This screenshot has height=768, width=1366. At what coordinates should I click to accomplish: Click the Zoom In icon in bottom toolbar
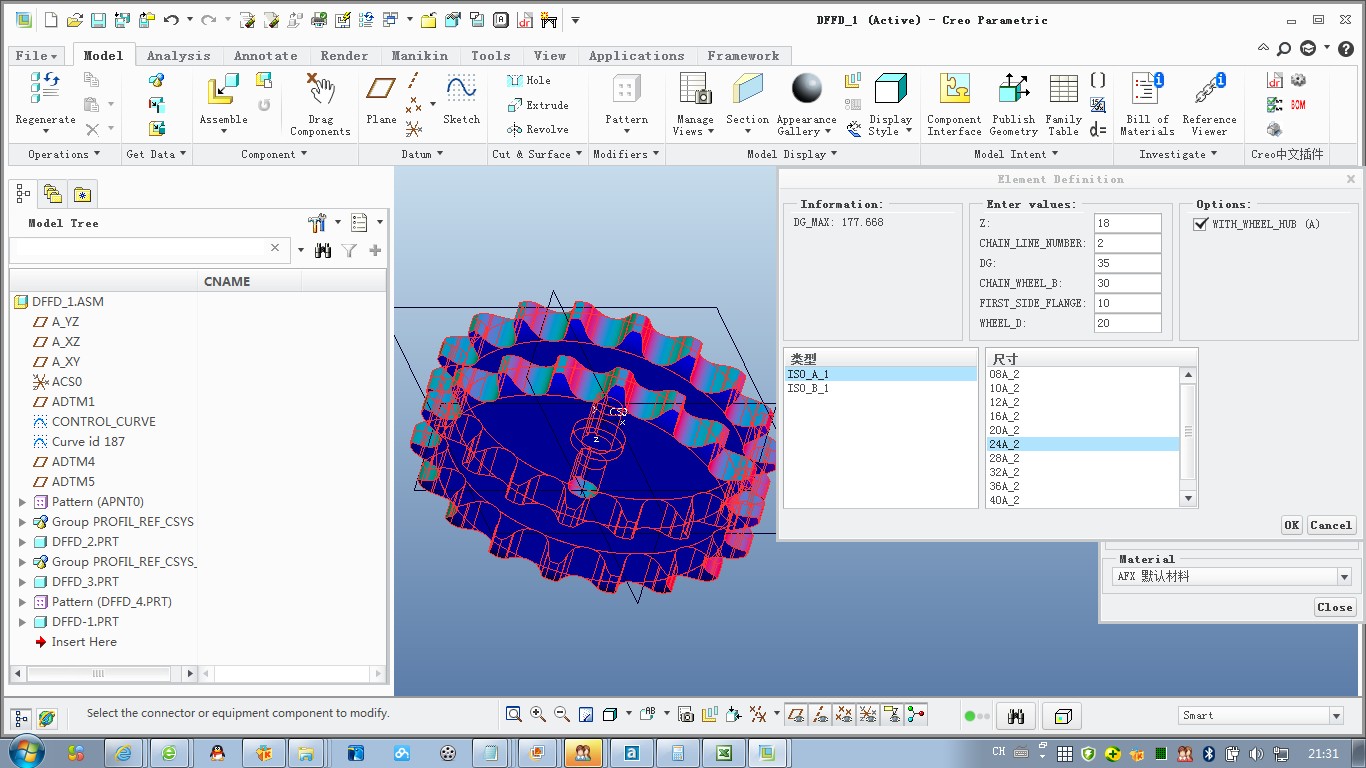coord(538,714)
